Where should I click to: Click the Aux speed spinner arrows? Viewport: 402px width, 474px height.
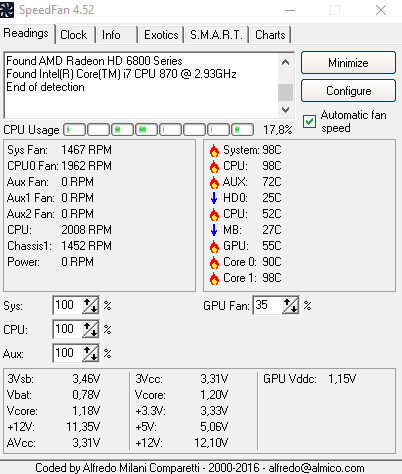pos(90,353)
